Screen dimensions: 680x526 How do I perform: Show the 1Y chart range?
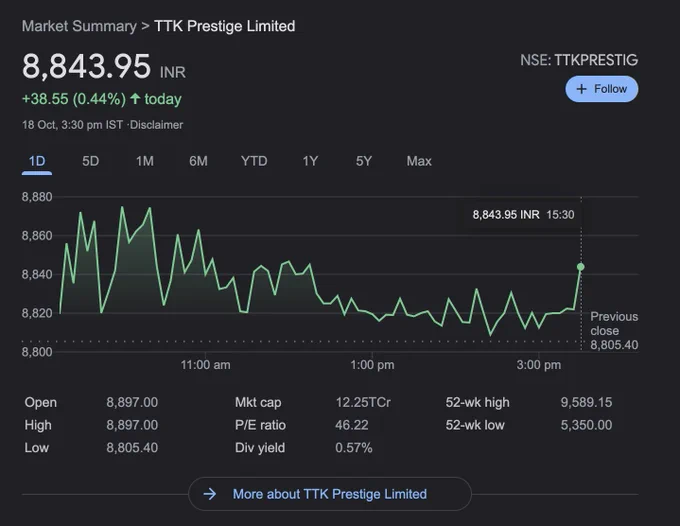coord(310,161)
